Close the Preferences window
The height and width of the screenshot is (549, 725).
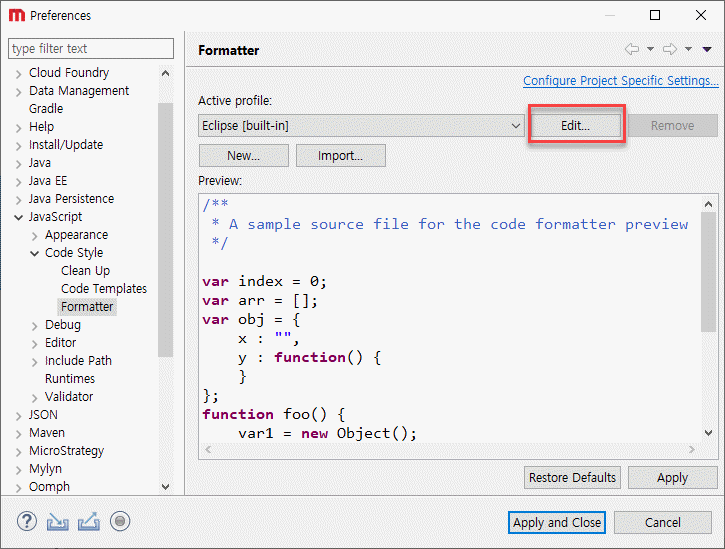[x=700, y=15]
